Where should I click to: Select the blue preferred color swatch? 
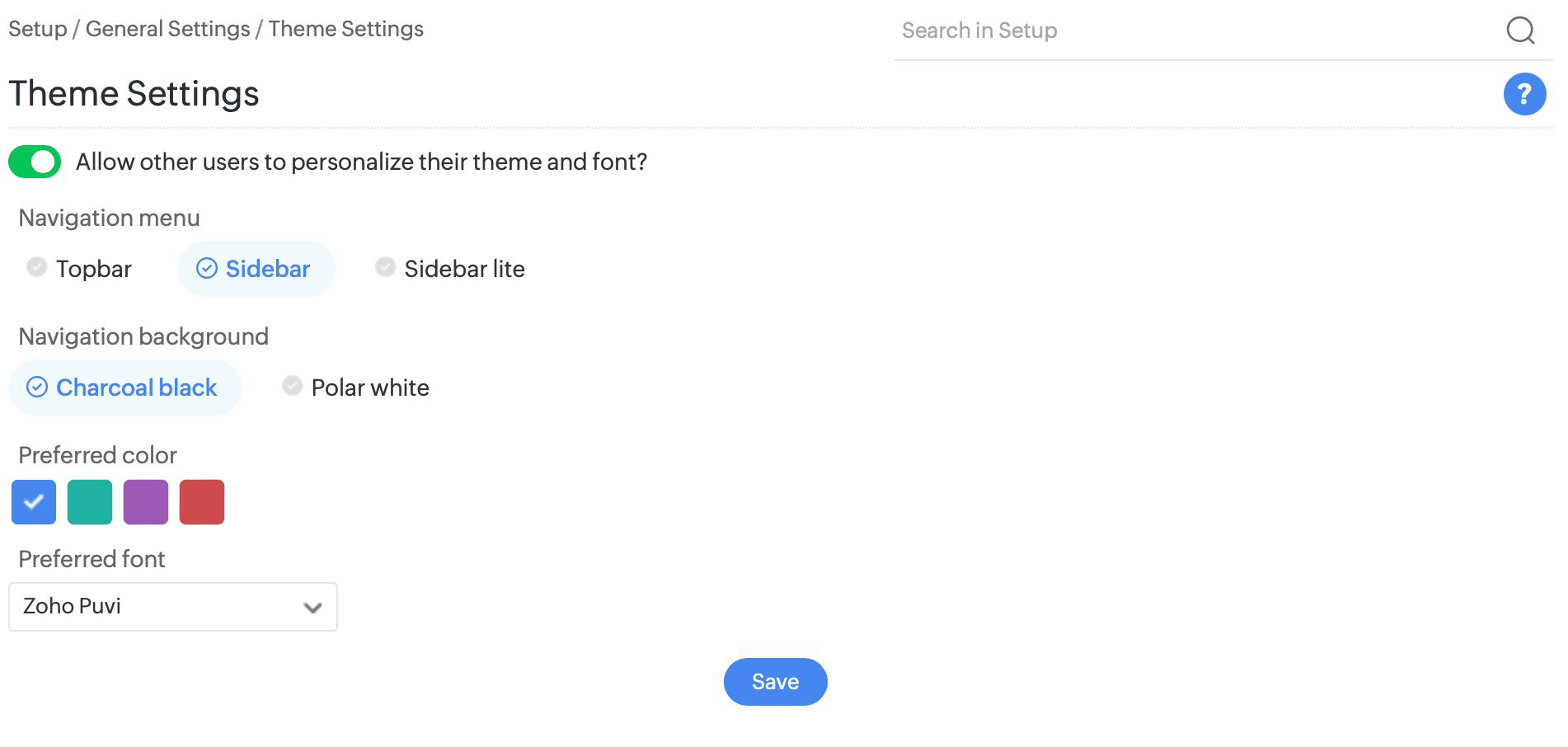point(34,502)
